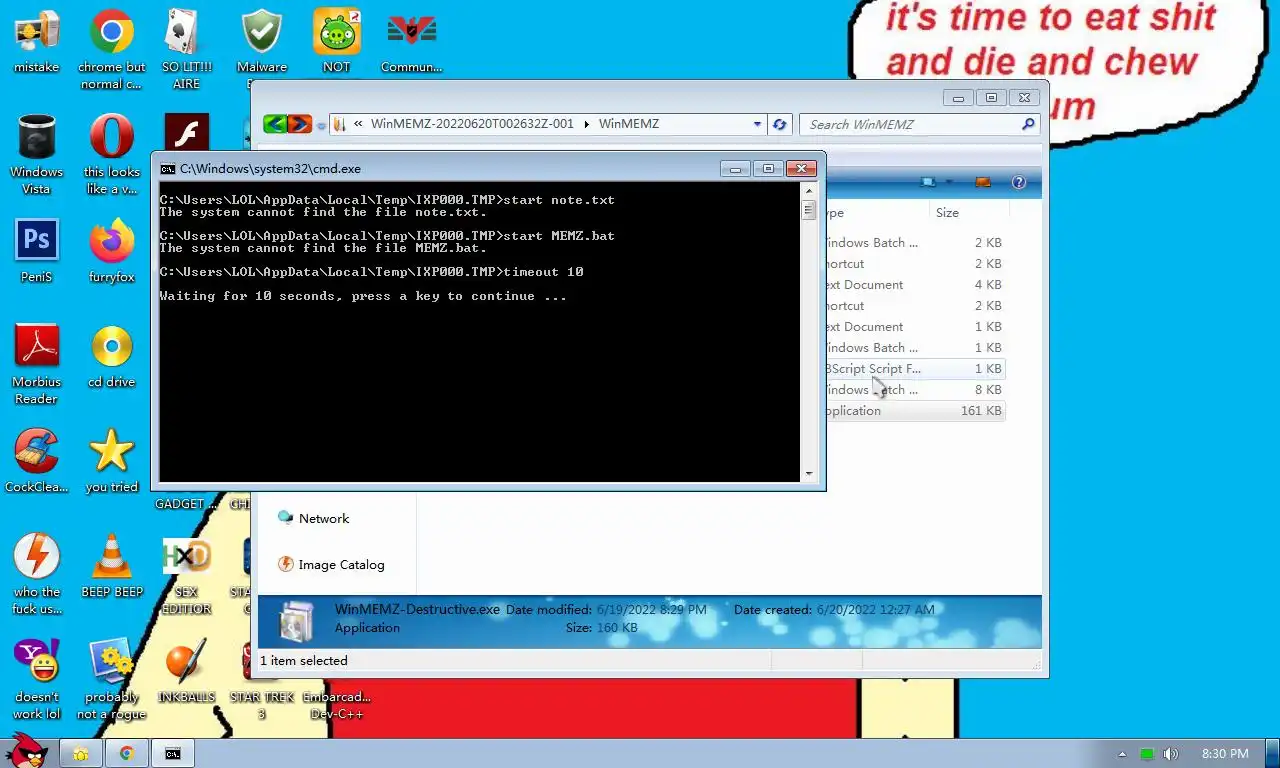Click the volume speaker tray icon
The image size is (1280, 768).
pyautogui.click(x=1171, y=754)
